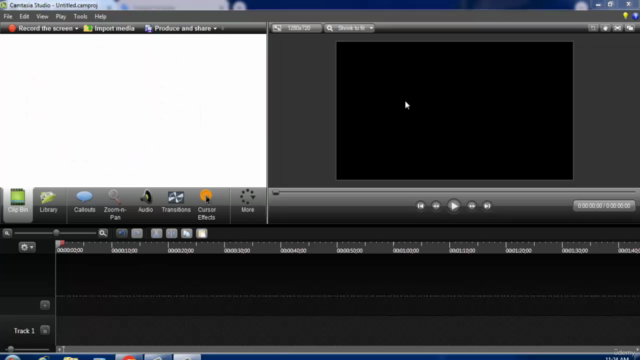Open the Play menu
This screenshot has width=640, height=360.
click(x=61, y=16)
